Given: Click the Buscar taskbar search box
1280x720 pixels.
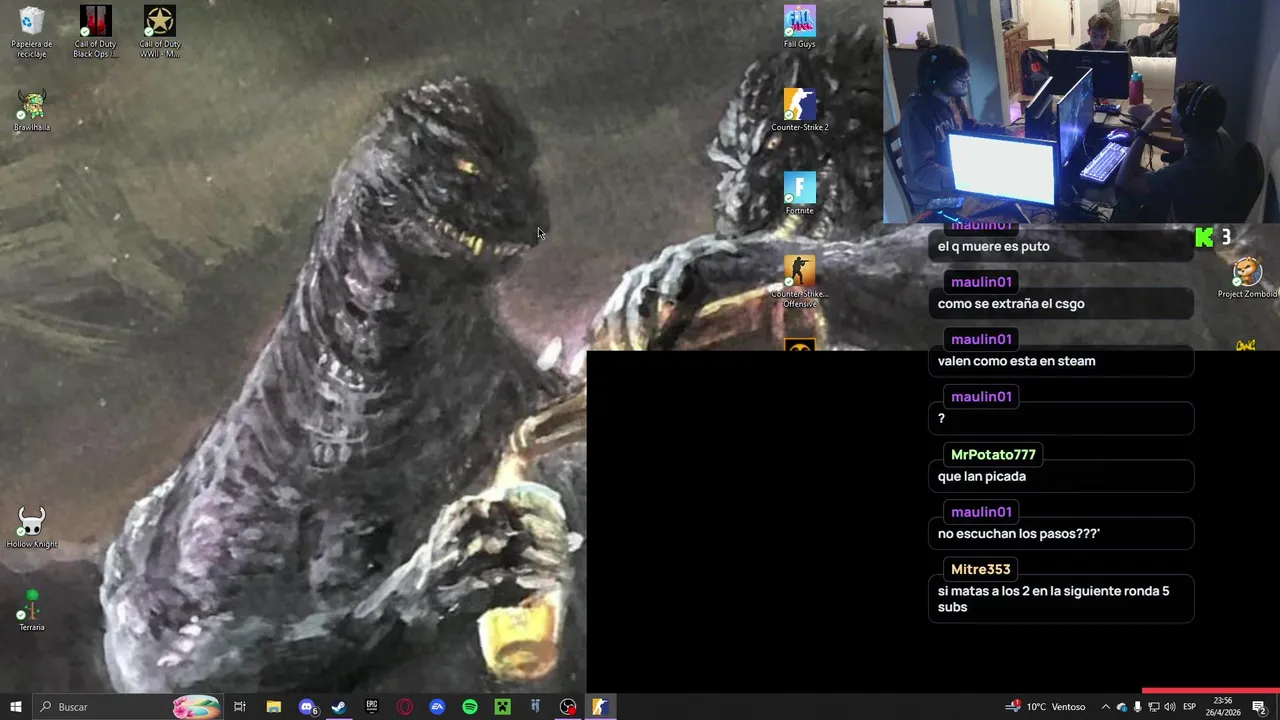Looking at the screenshot, I should point(127,707).
